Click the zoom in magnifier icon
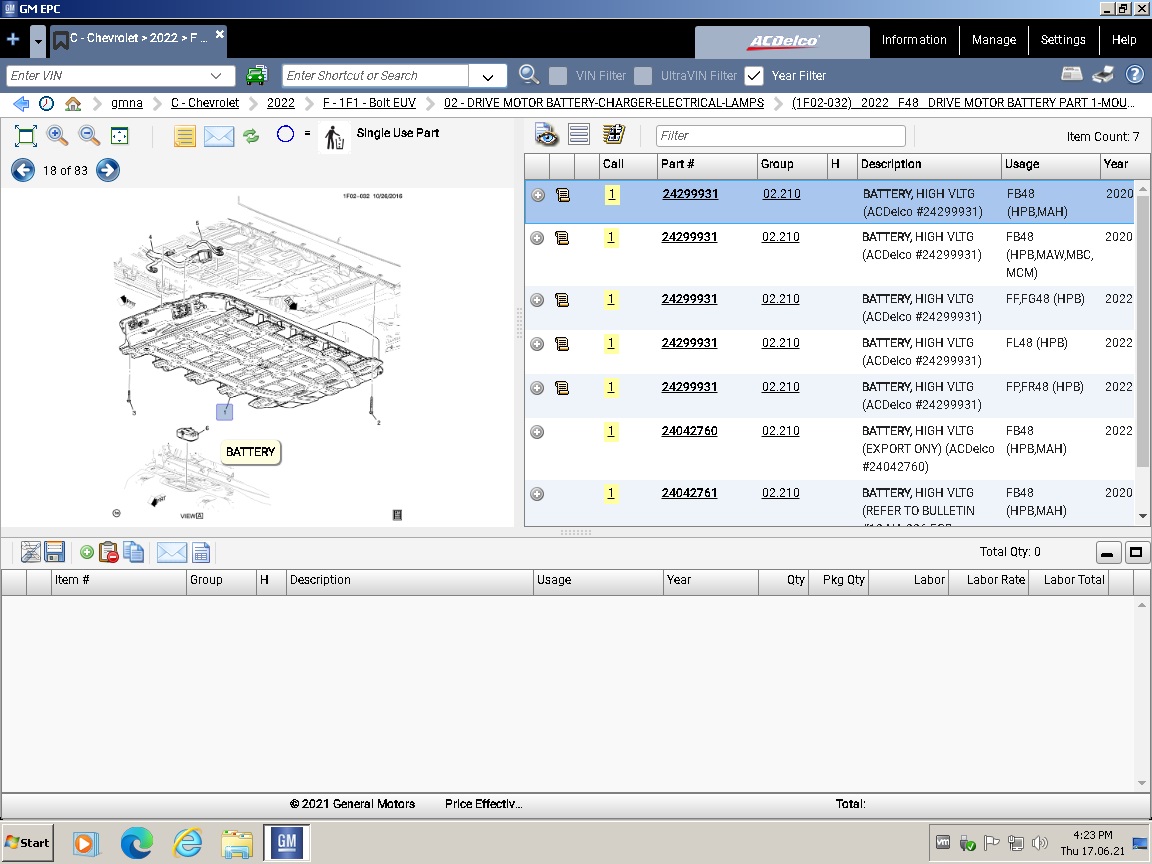This screenshot has width=1152, height=864. pyautogui.click(x=58, y=136)
